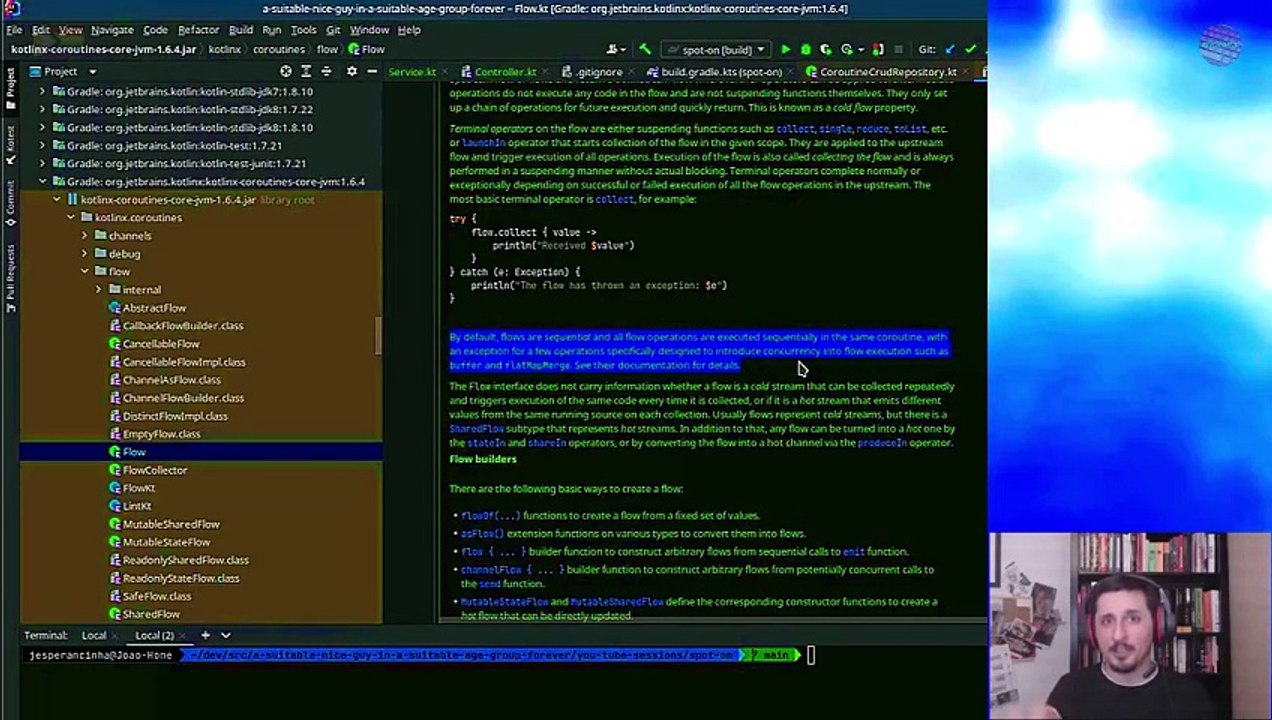
Task: Open the user/Code With Me icon
Action: click(615, 49)
